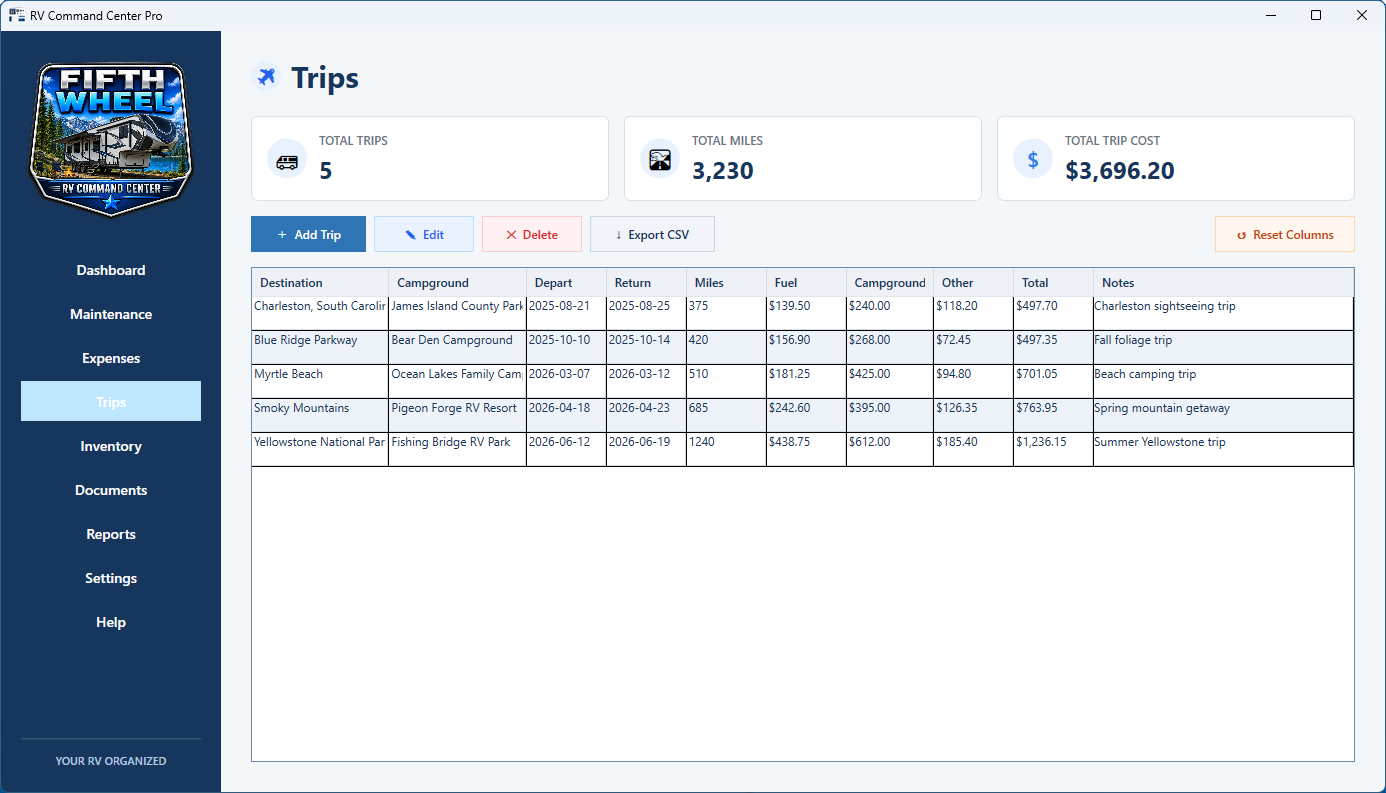Click the road icon in Total Miles card
The width and height of the screenshot is (1386, 793).
[x=660, y=160]
